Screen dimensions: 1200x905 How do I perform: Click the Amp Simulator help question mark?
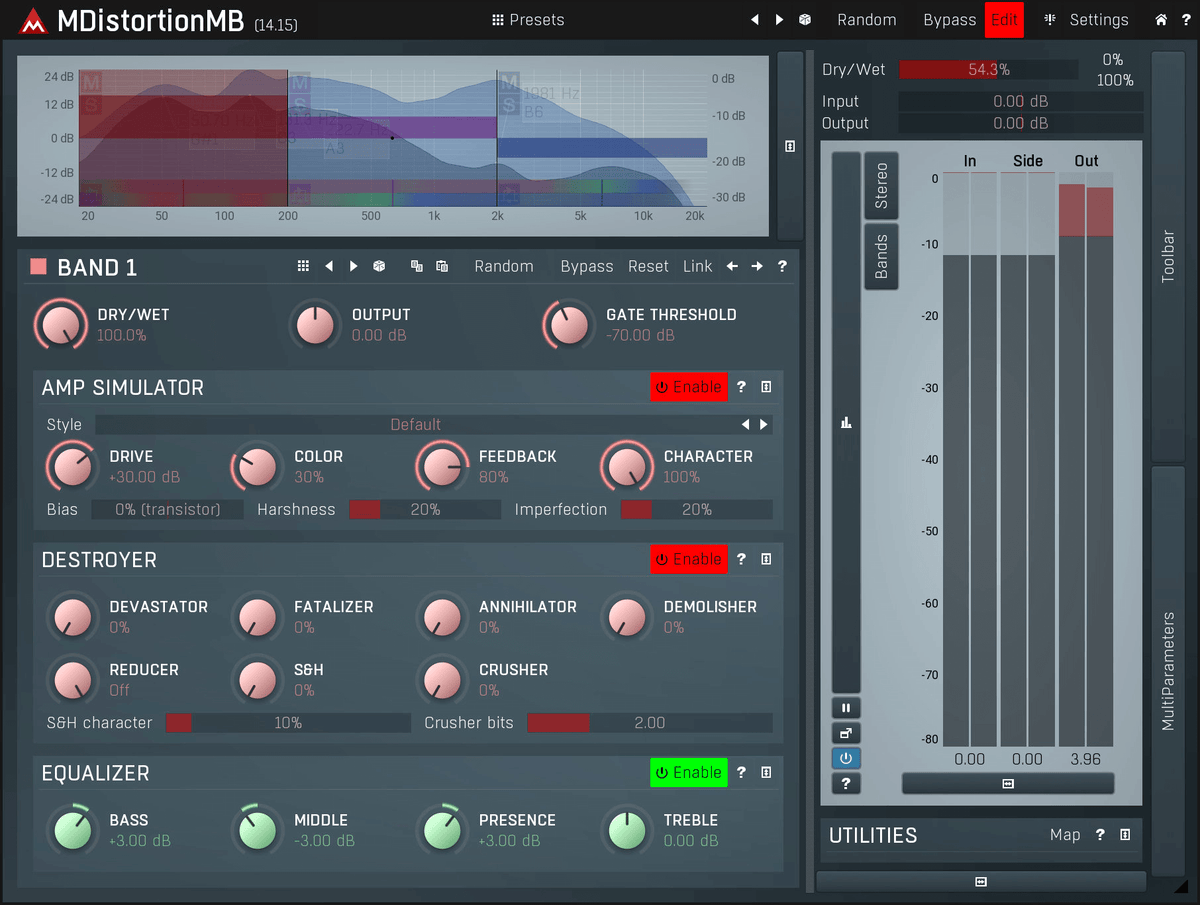741,387
